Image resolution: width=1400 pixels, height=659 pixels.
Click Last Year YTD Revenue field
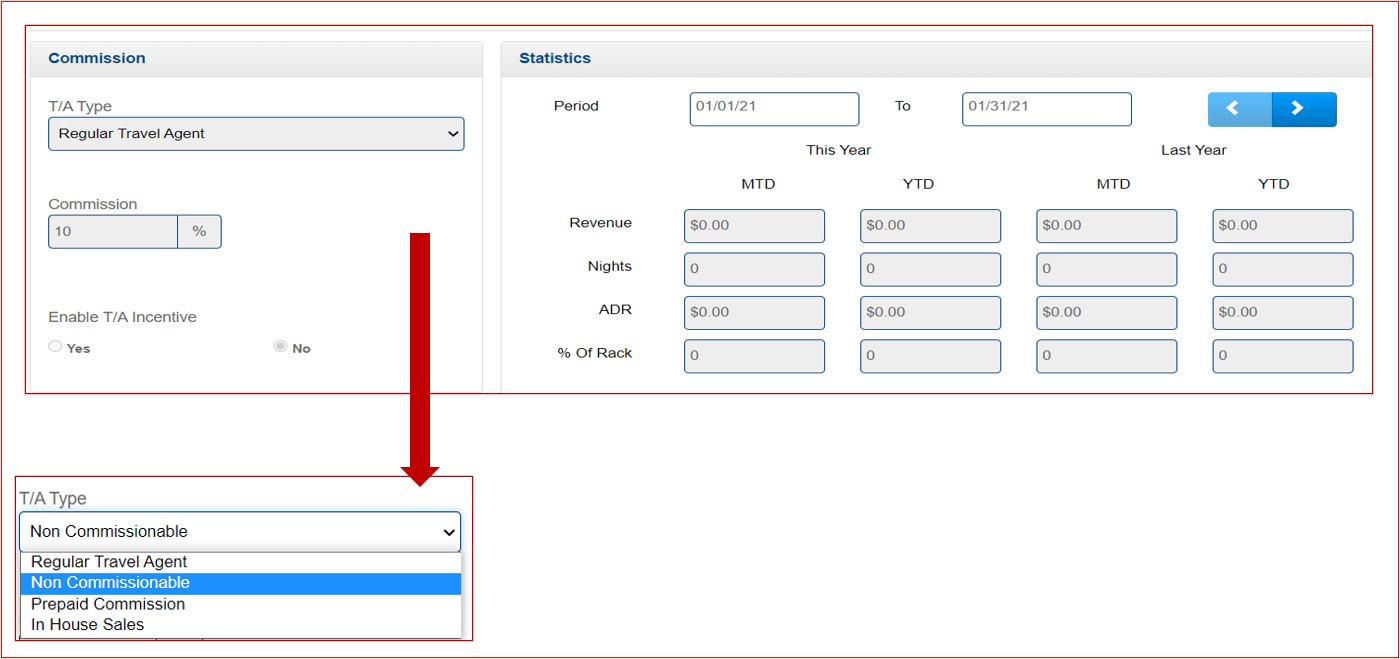click(1282, 226)
